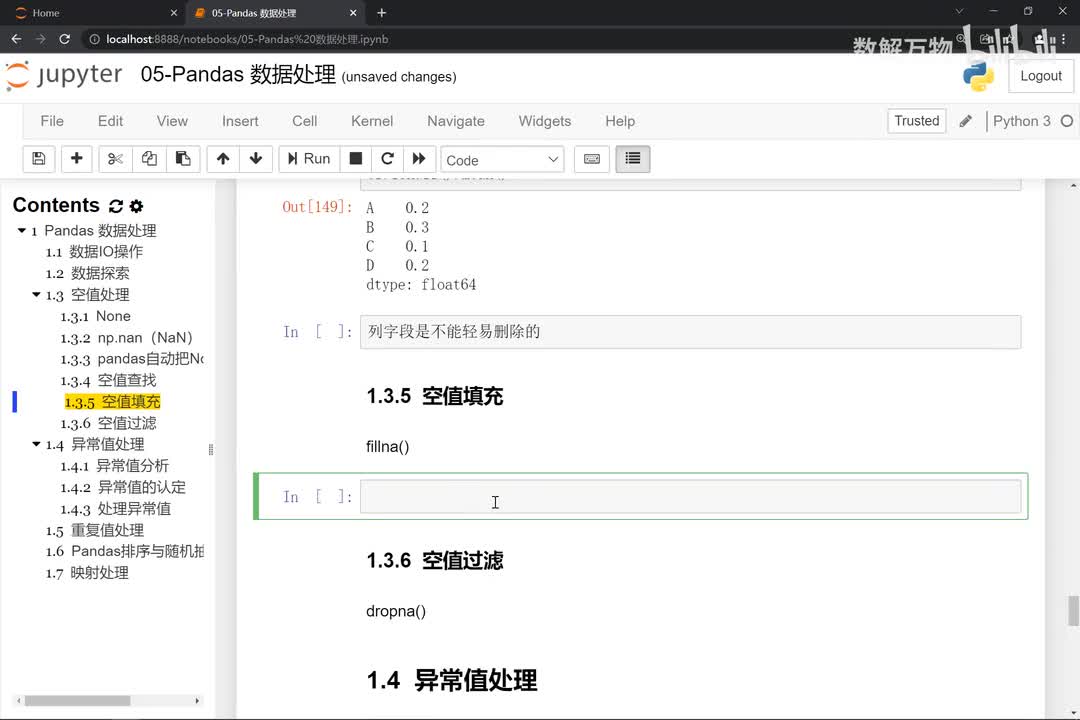Reload the browser page
Screen dimensions: 1080x720
point(64,39)
